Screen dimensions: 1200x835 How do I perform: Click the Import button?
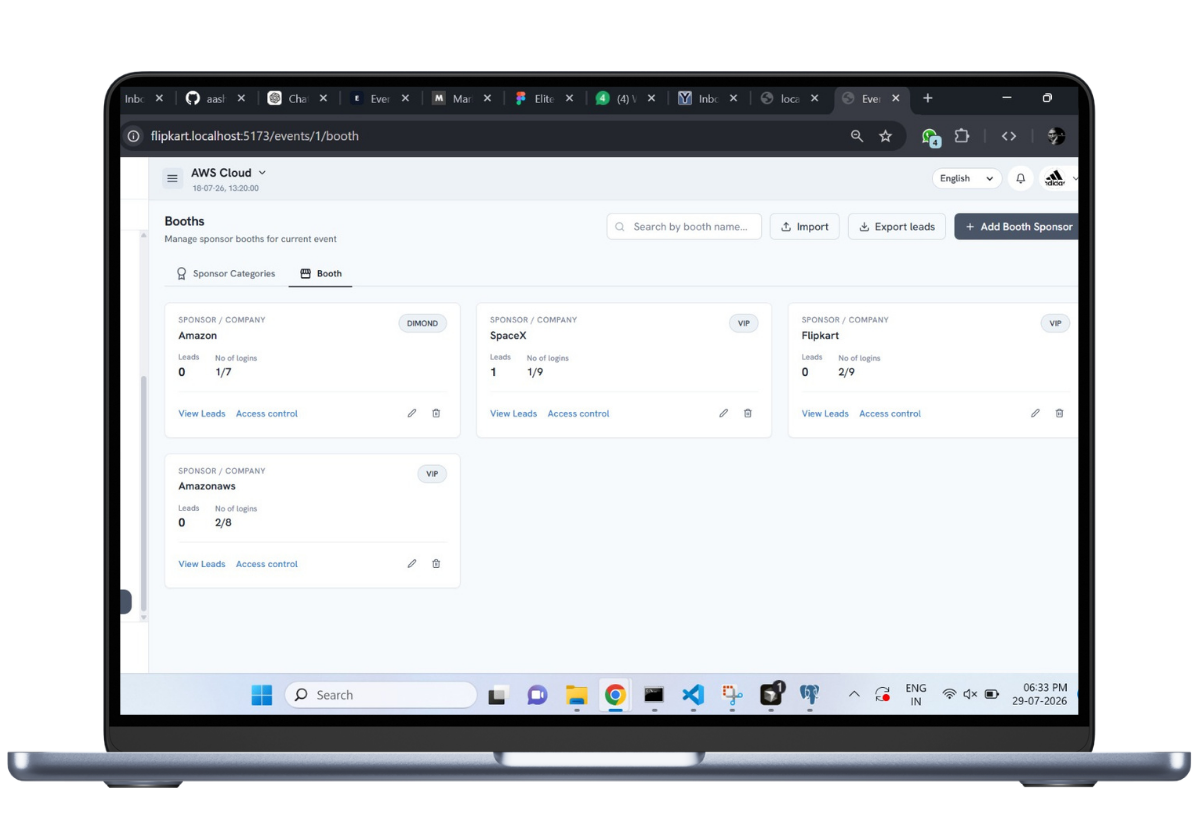(805, 227)
